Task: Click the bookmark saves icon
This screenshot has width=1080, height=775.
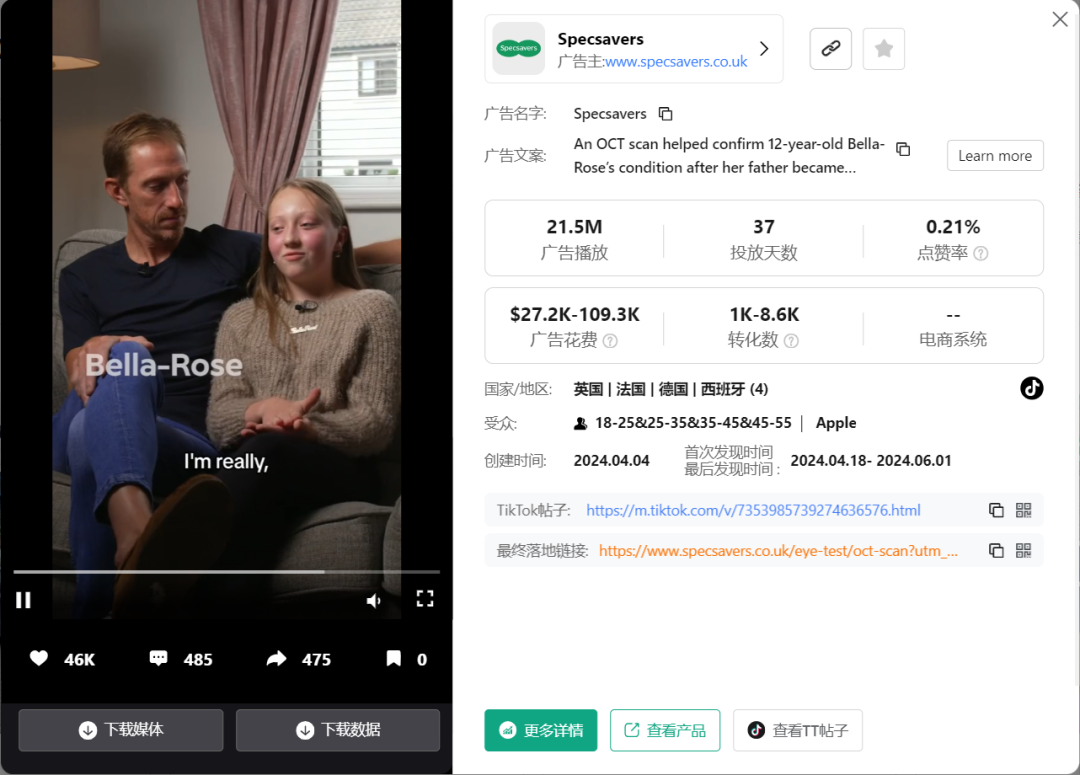Action: coord(393,659)
